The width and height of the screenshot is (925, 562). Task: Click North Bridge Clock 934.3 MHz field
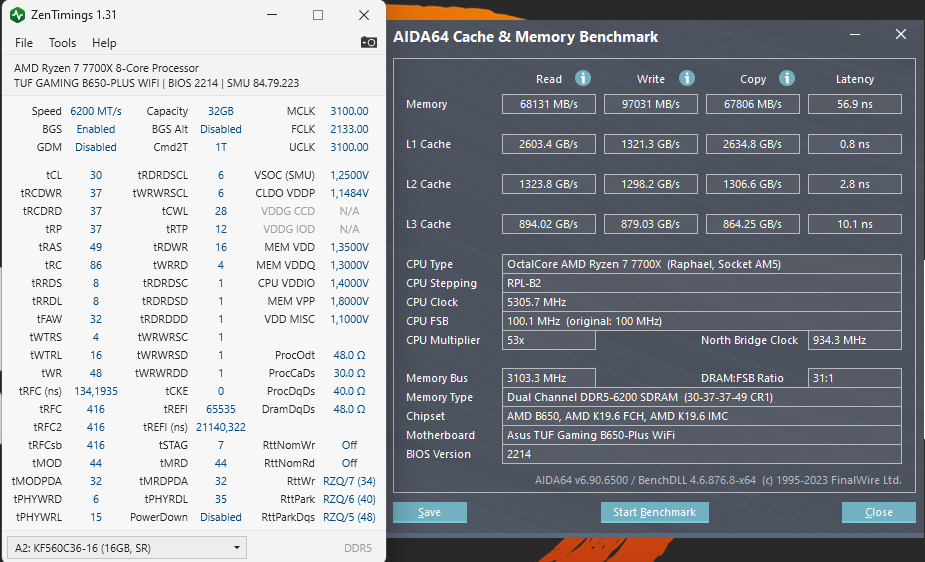click(x=855, y=340)
